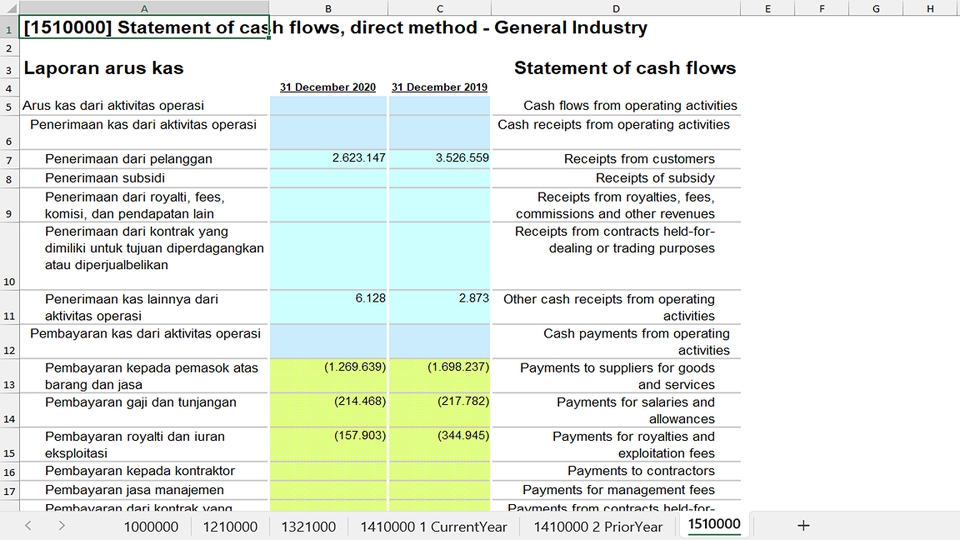Select value 2.873 cell

[x=440, y=307]
